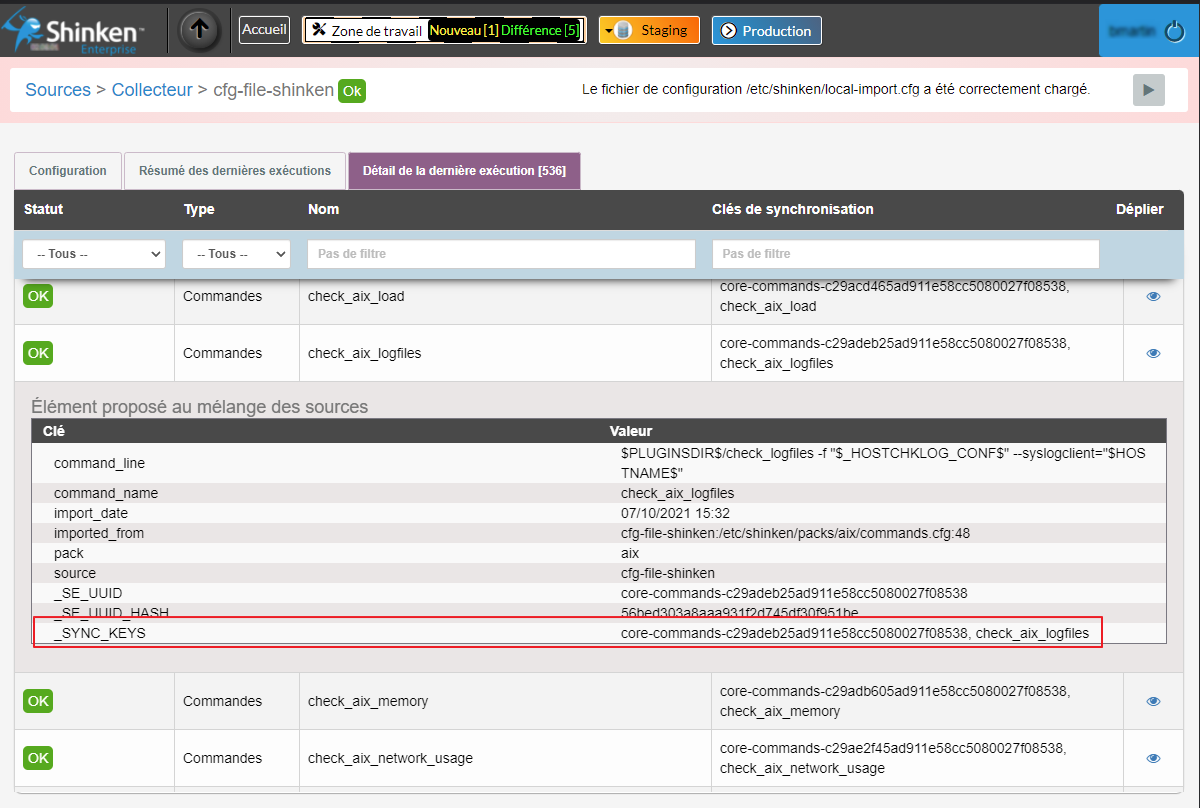This screenshot has height=808, width=1200.
Task: Toggle eye icon for check_aix_load row
Action: pyautogui.click(x=1153, y=296)
